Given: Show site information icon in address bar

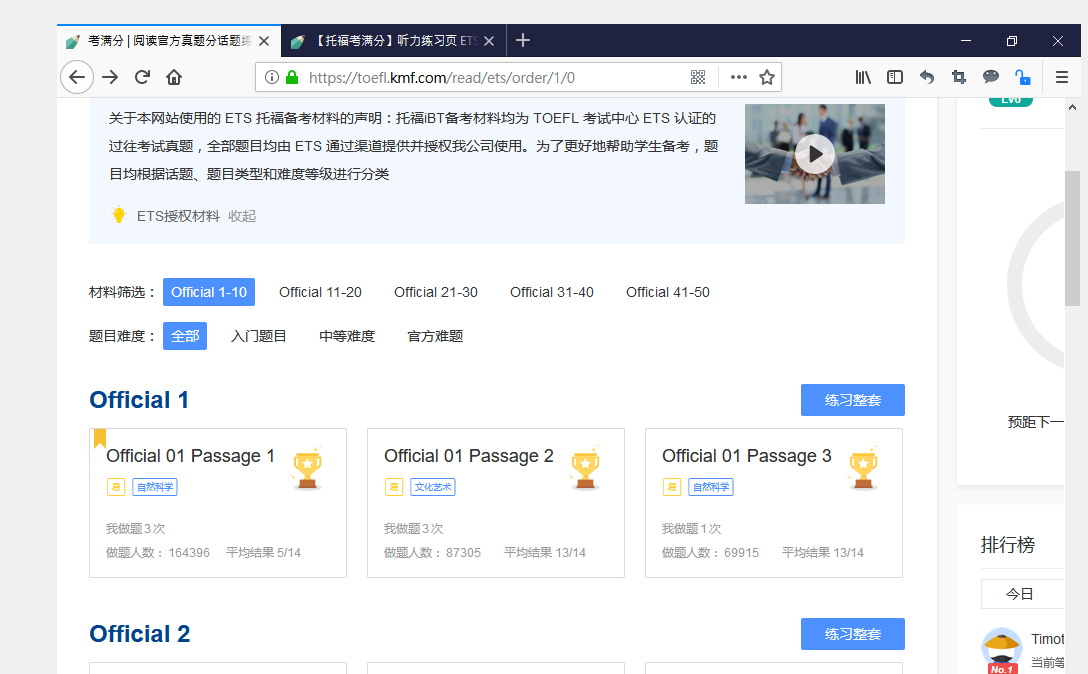Looking at the screenshot, I should tap(272, 77).
